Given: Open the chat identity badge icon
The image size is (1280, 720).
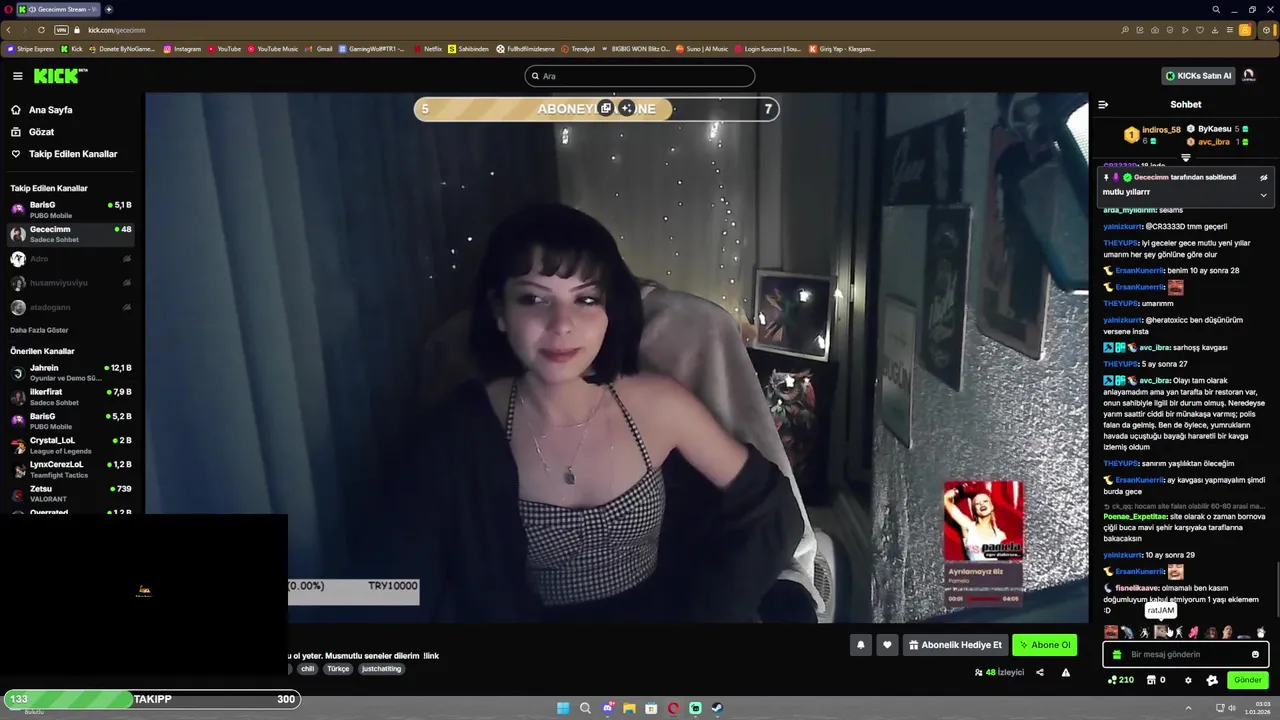Looking at the screenshot, I should coord(1212,680).
